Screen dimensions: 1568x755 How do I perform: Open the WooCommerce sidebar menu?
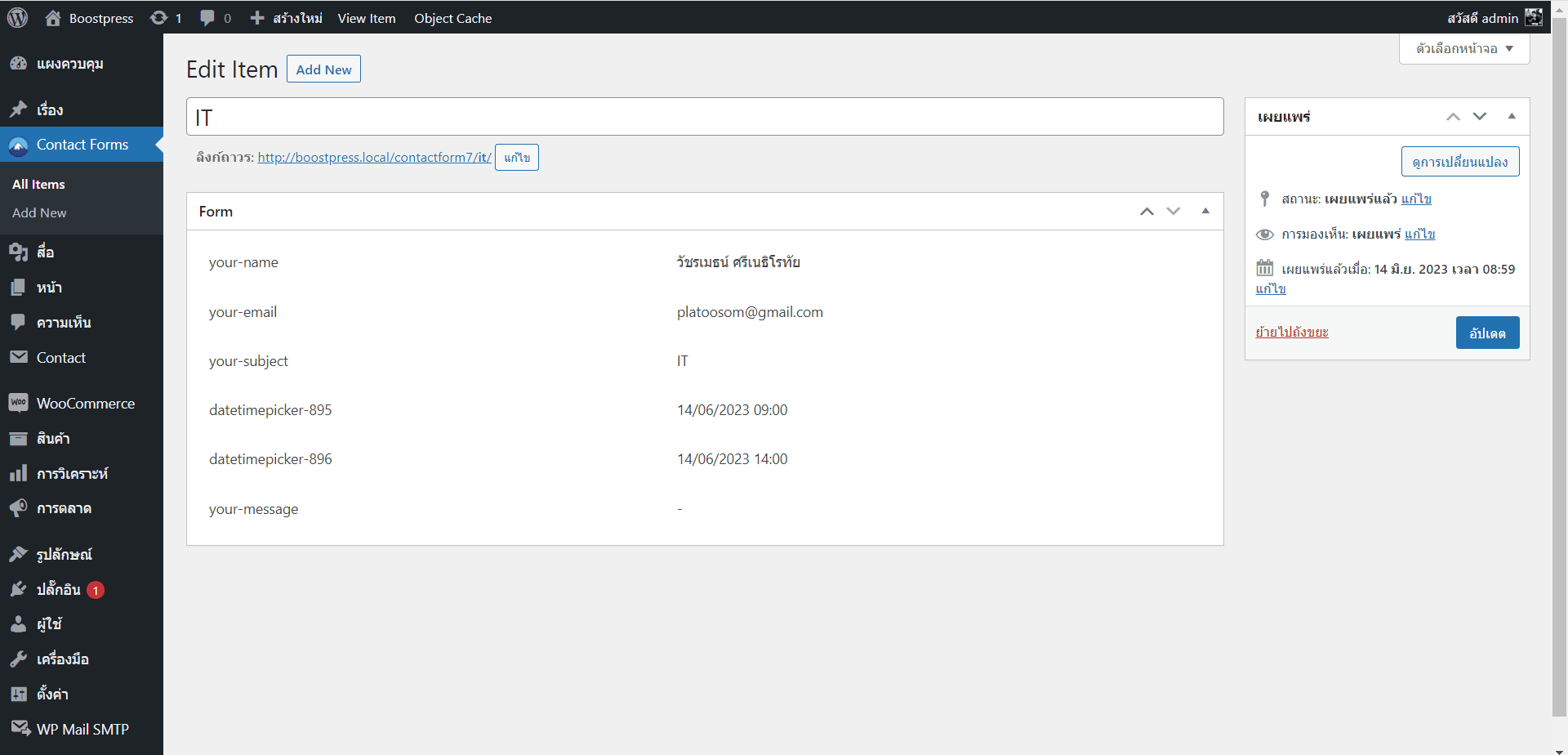85,404
